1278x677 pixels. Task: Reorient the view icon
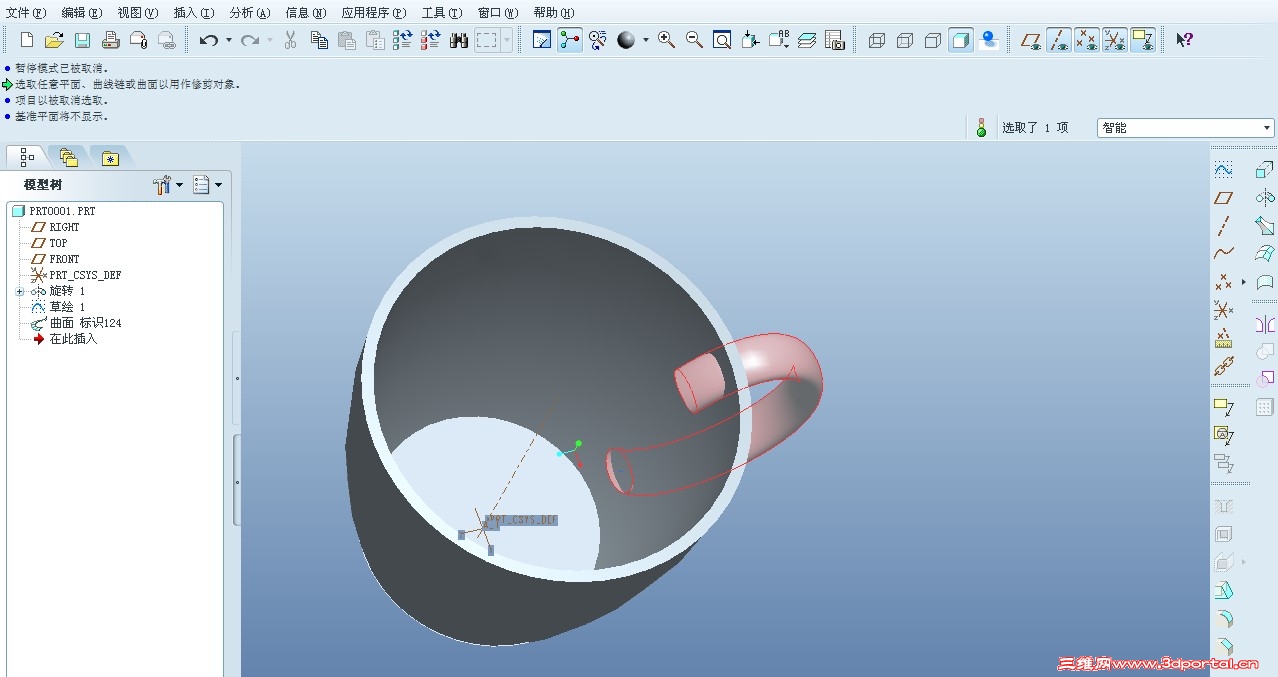click(x=750, y=40)
